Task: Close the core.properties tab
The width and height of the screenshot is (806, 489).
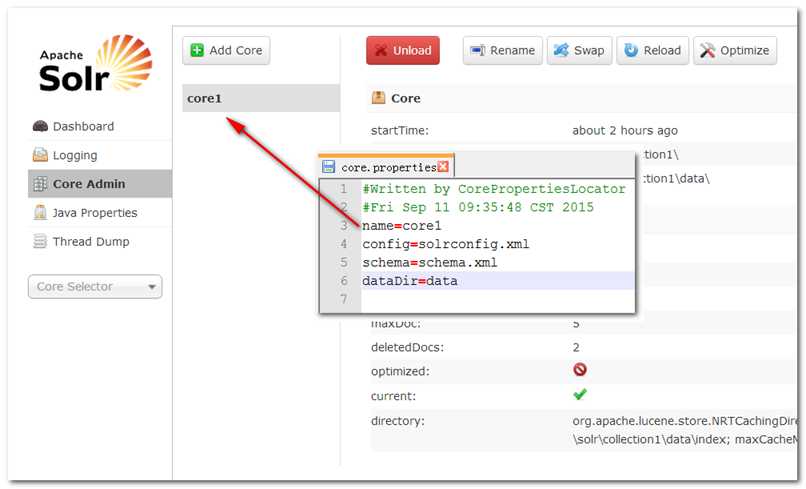Action: 443,167
